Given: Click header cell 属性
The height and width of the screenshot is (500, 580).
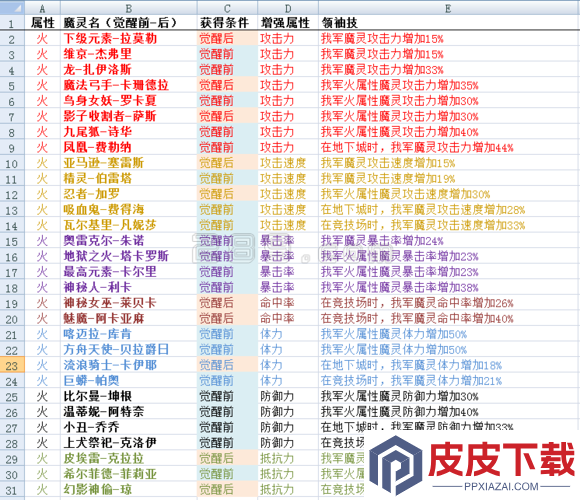Looking at the screenshot, I should [x=42, y=23].
